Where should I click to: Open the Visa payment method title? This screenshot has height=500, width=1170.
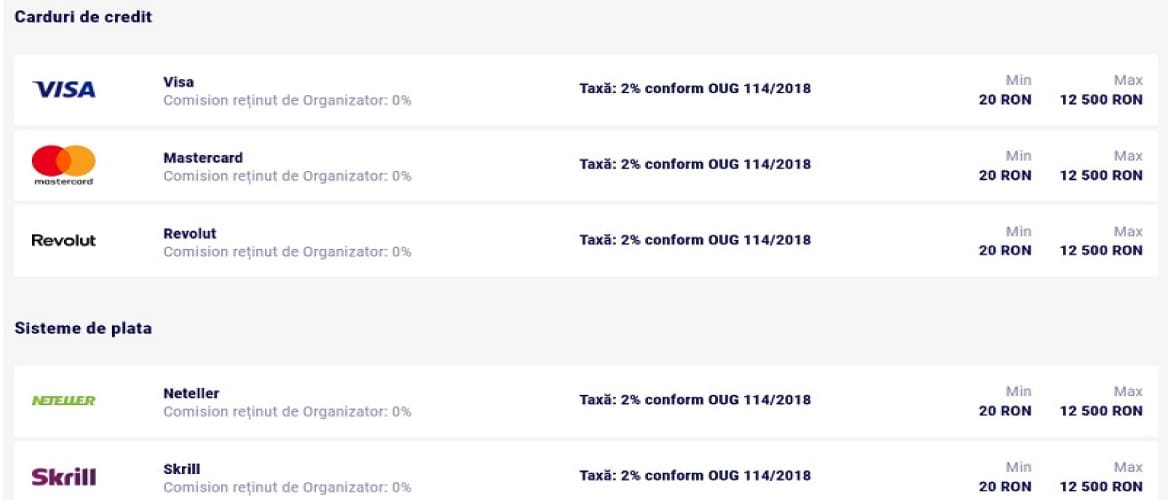point(178,82)
